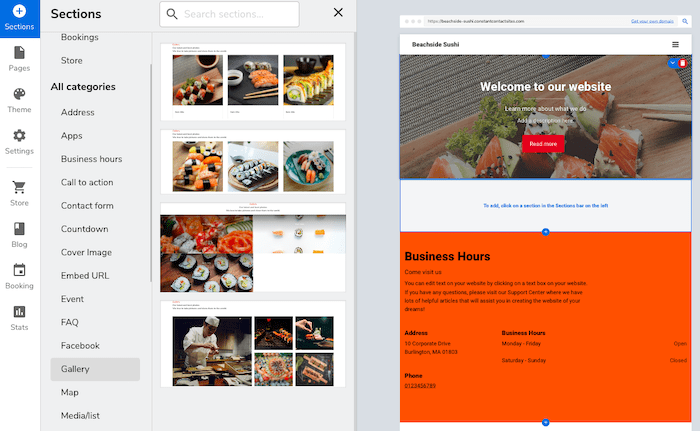Select the Countdown category
The width and height of the screenshot is (700, 431).
[x=84, y=229]
